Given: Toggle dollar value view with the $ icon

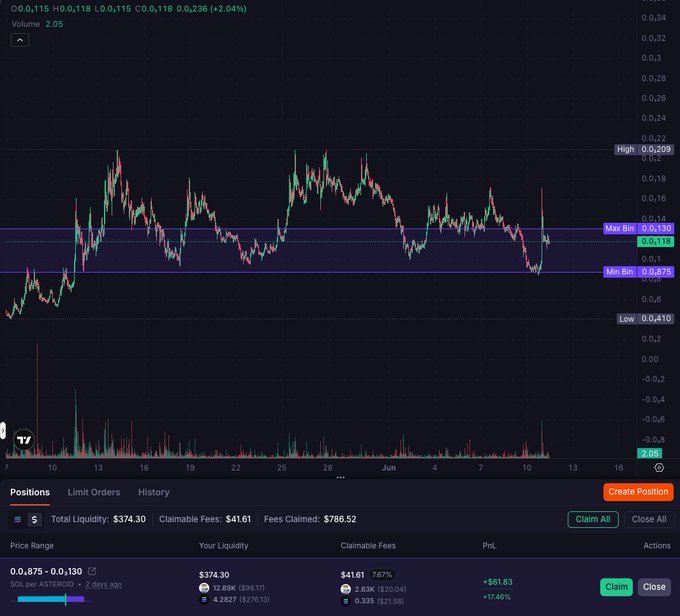Looking at the screenshot, I should 34,519.
